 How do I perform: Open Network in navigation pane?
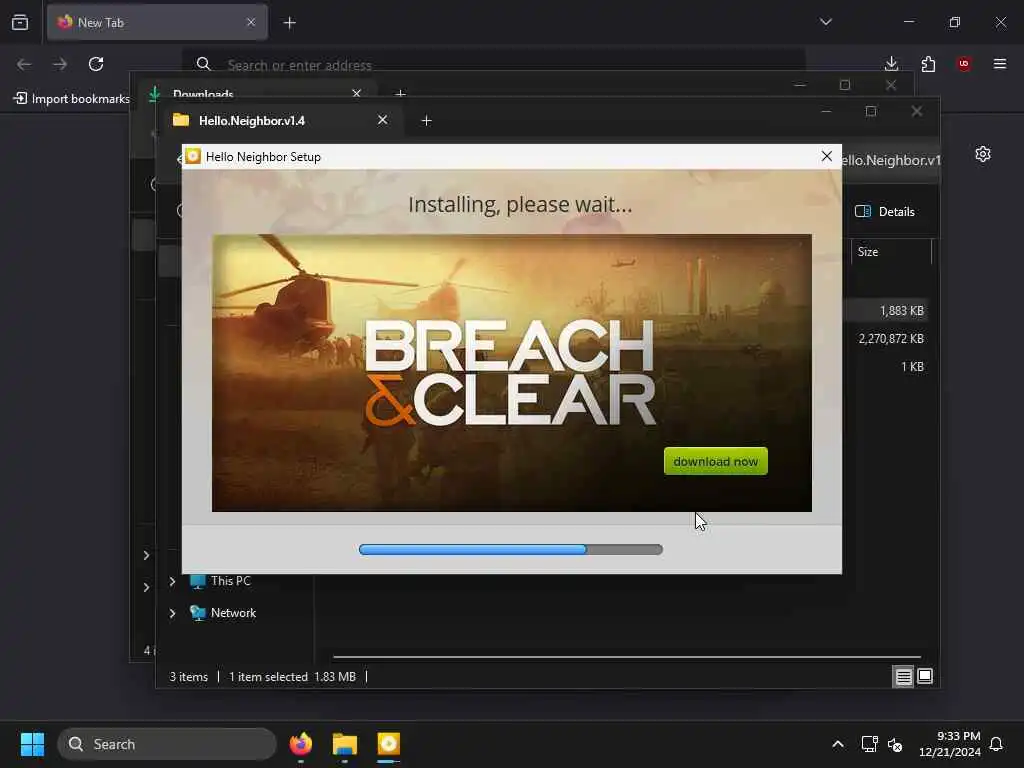[223, 613]
